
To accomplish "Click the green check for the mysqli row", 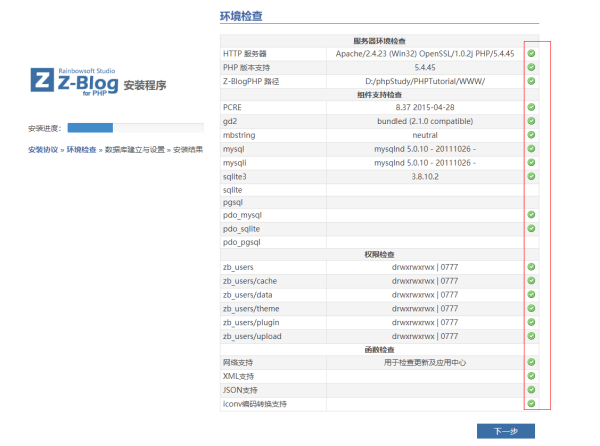I will pos(531,160).
